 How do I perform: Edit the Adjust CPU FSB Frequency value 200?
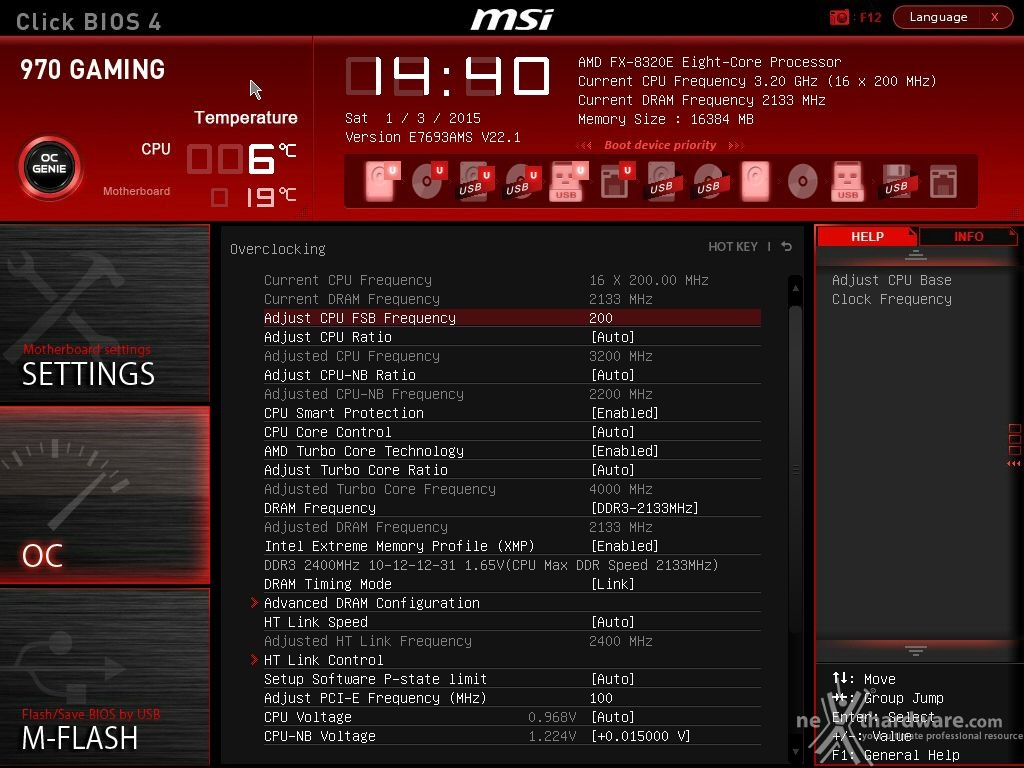point(601,318)
